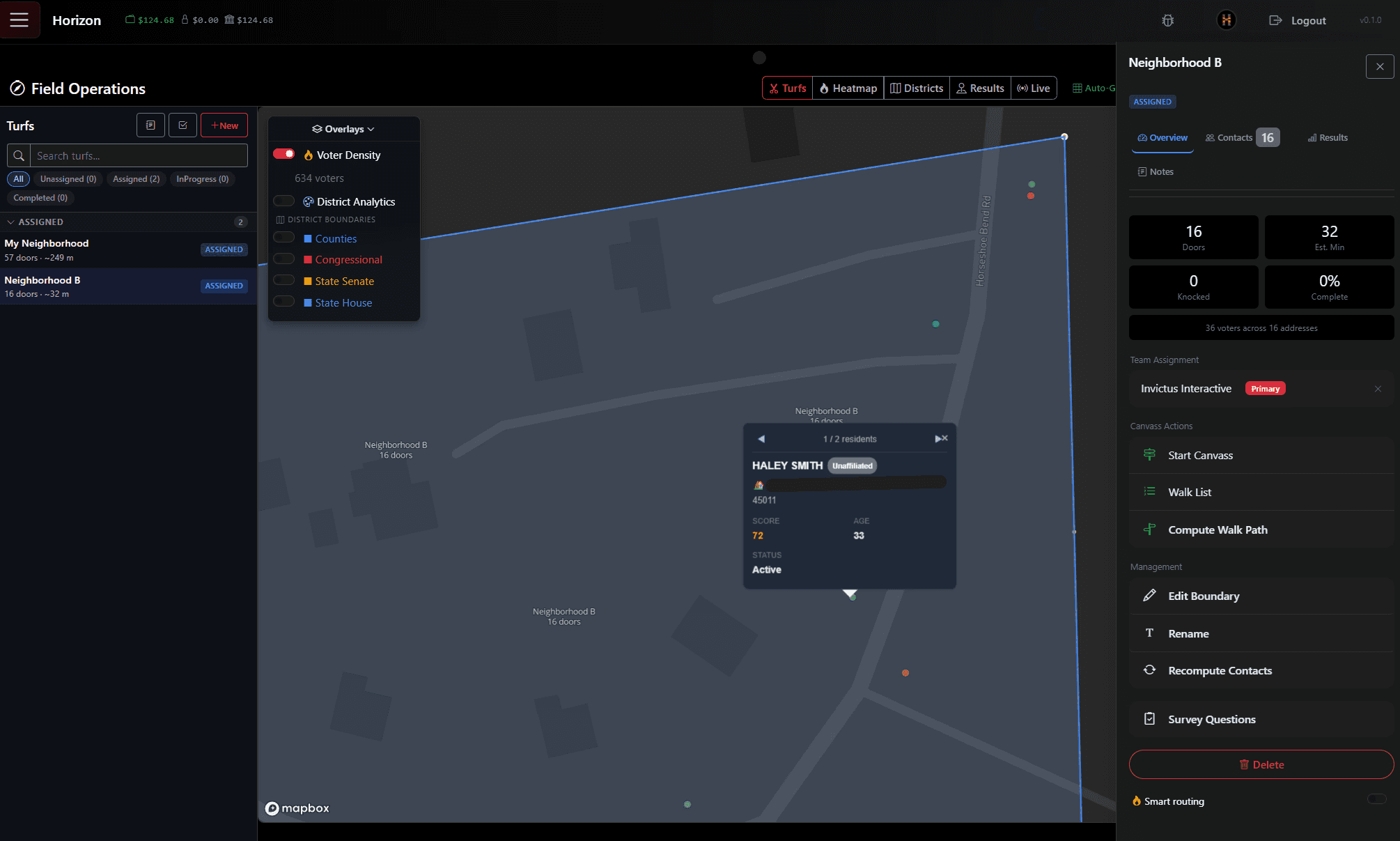Open the Horizon user avatar icon

click(1226, 20)
